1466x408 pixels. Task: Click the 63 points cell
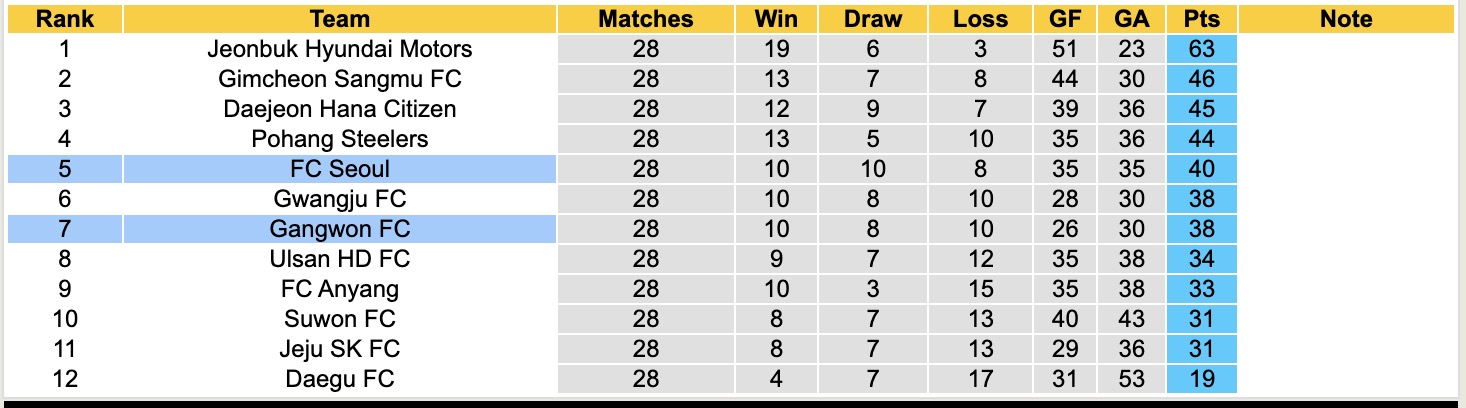point(1201,49)
